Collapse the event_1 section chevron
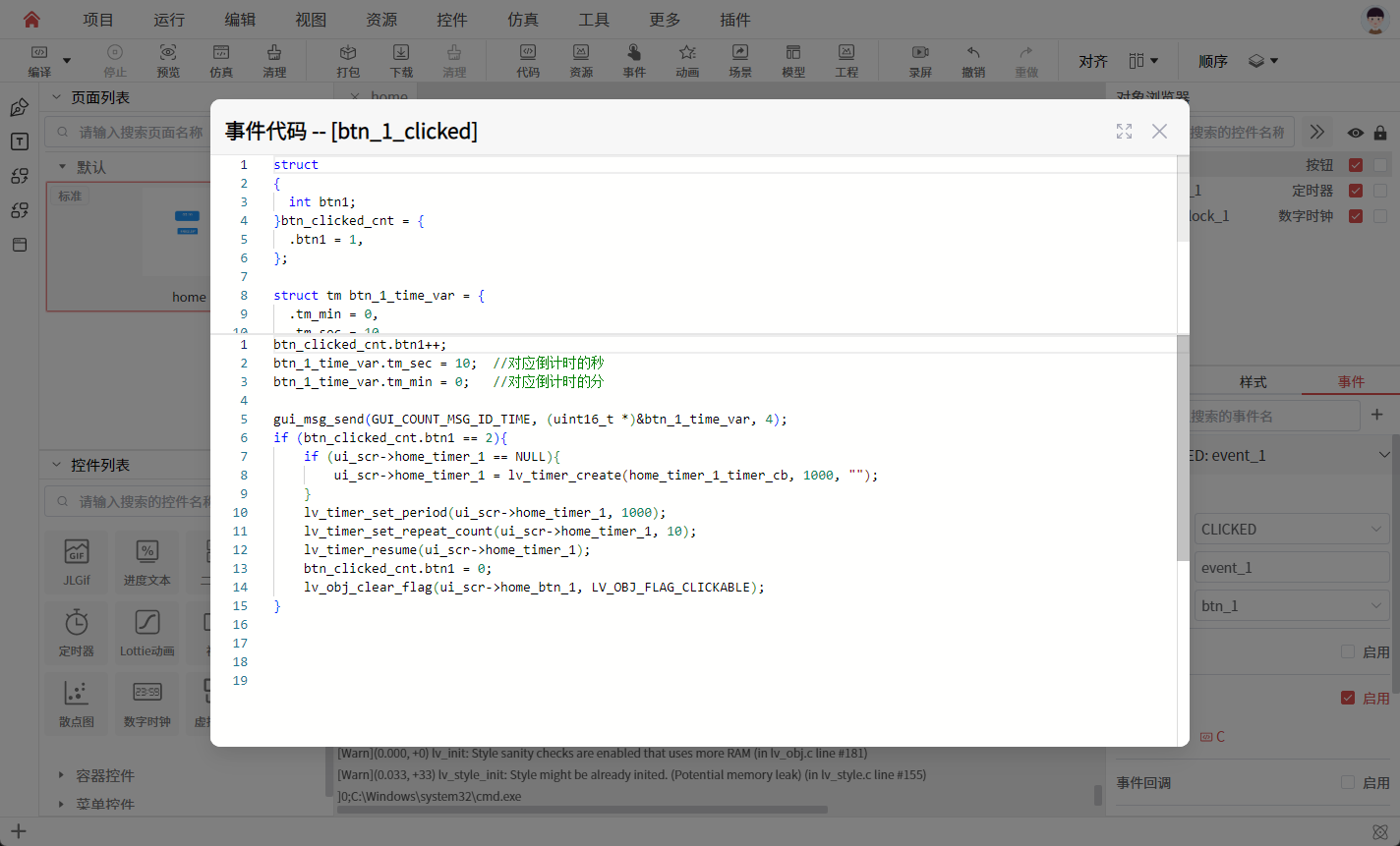This screenshot has height=846, width=1400. 1384,455
